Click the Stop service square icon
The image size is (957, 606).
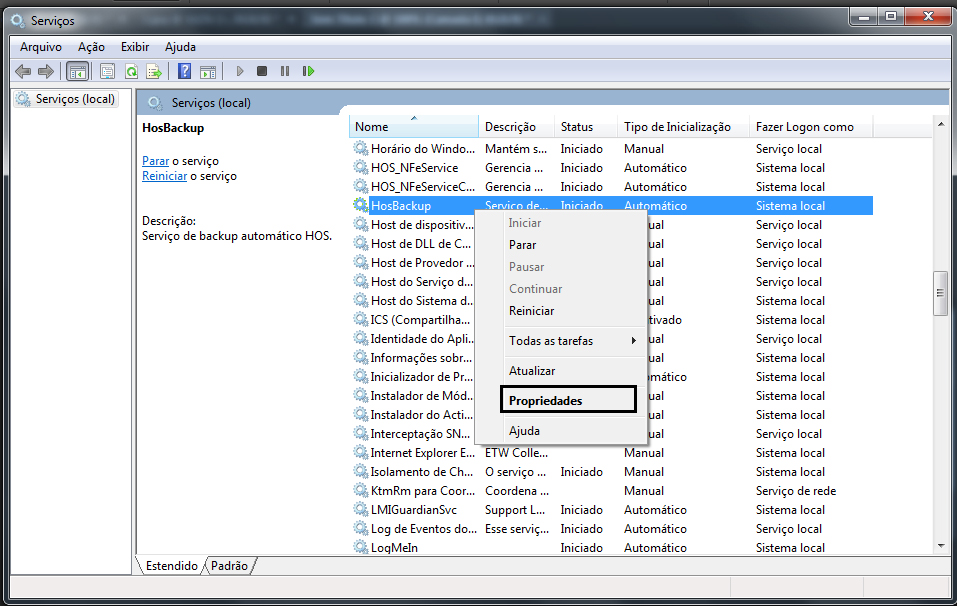262,71
